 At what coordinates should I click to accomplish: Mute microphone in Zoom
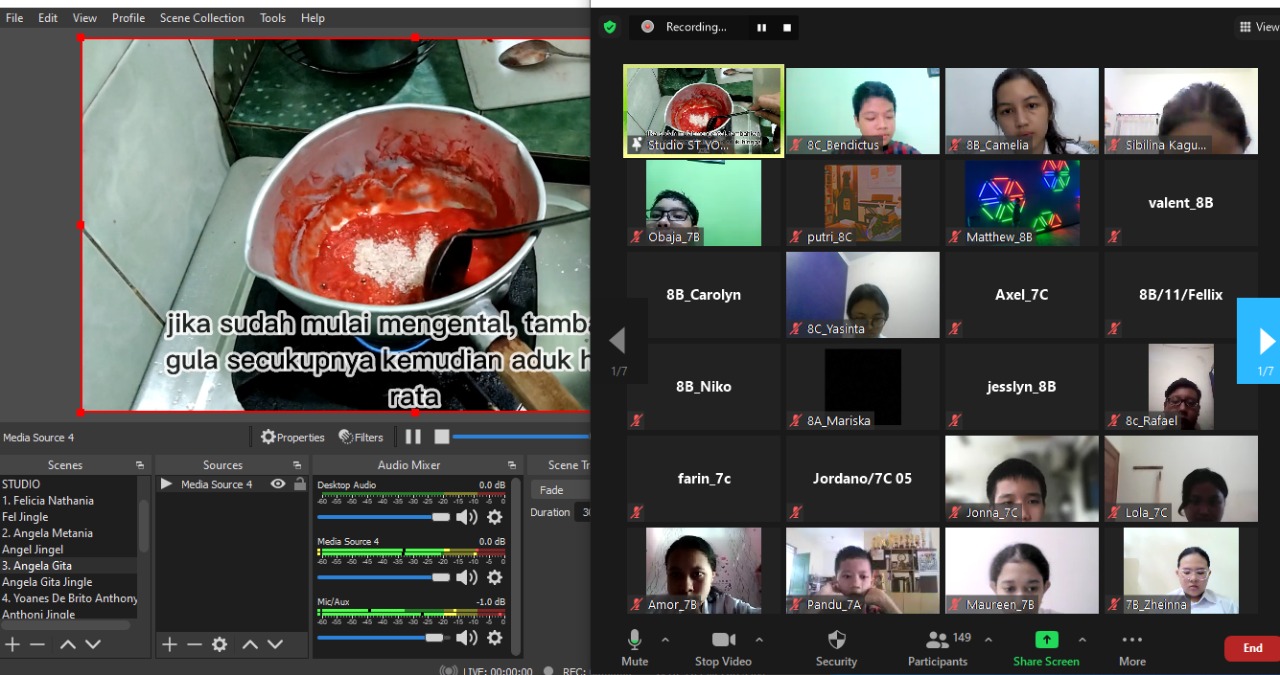click(634, 648)
